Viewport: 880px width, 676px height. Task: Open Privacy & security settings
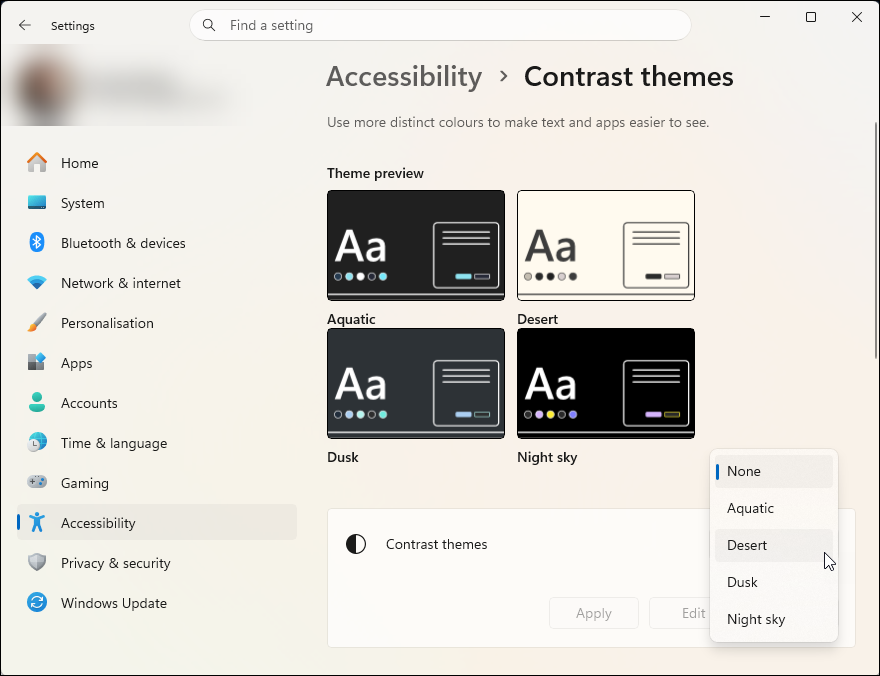click(115, 563)
